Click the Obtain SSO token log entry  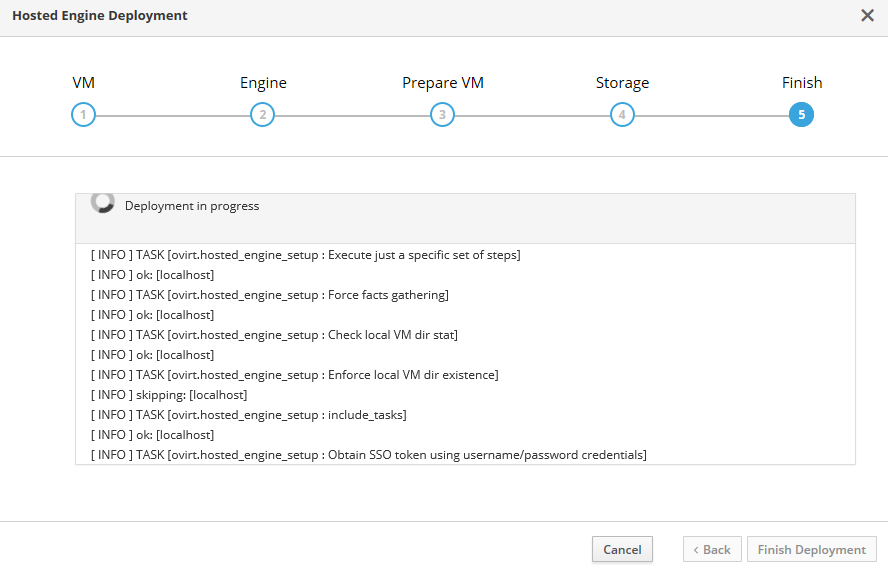point(368,455)
